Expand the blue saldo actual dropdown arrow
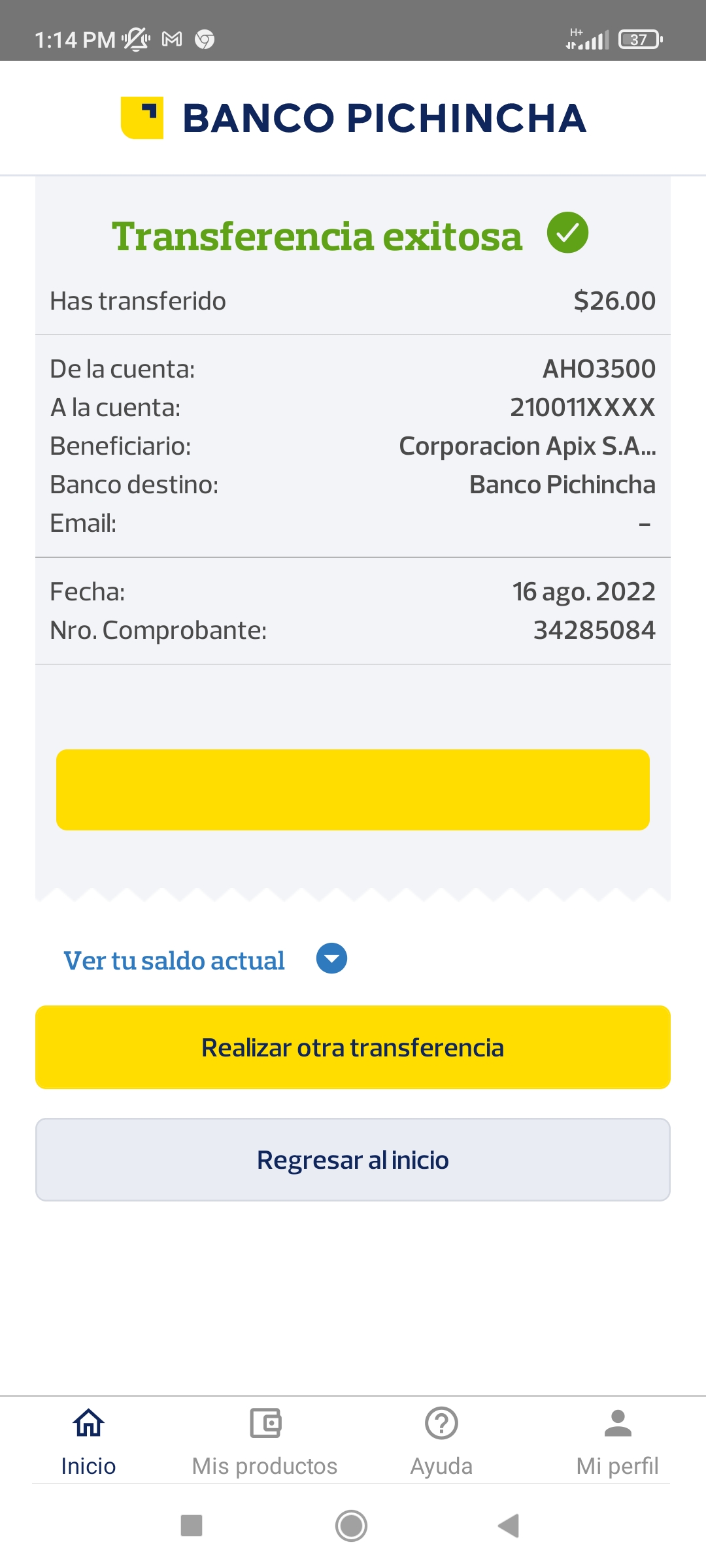 pos(331,958)
